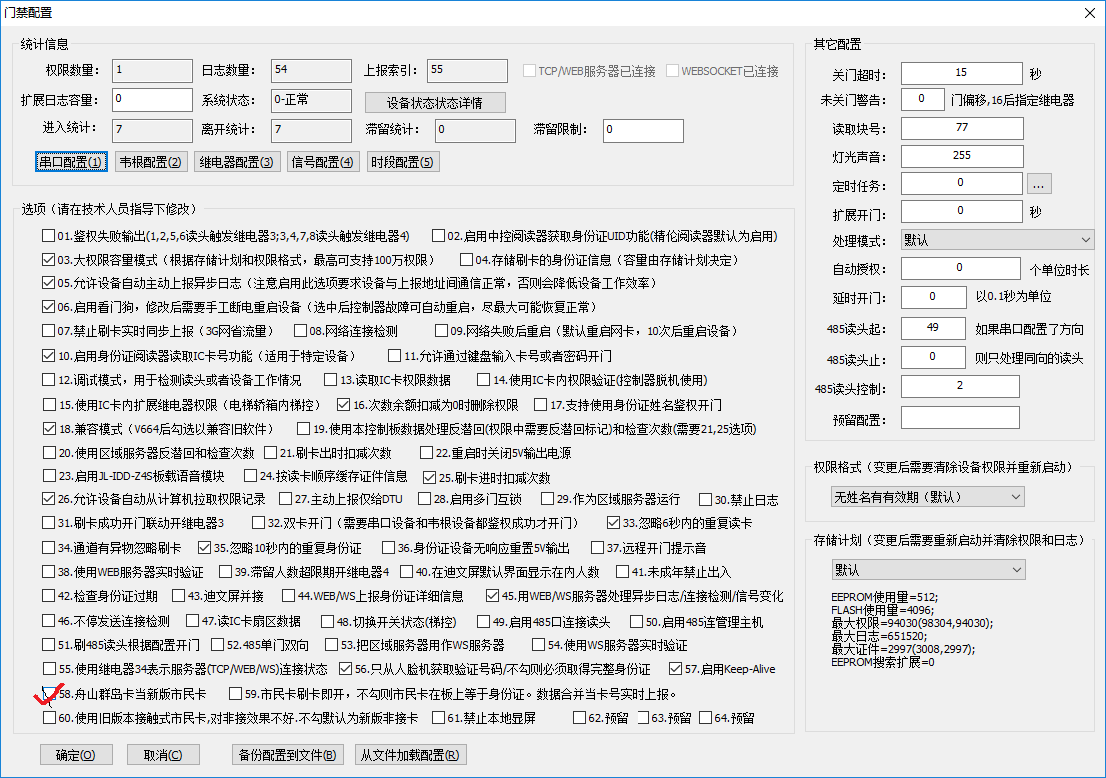Enable 12.调试模式 checkbox

coord(49,379)
